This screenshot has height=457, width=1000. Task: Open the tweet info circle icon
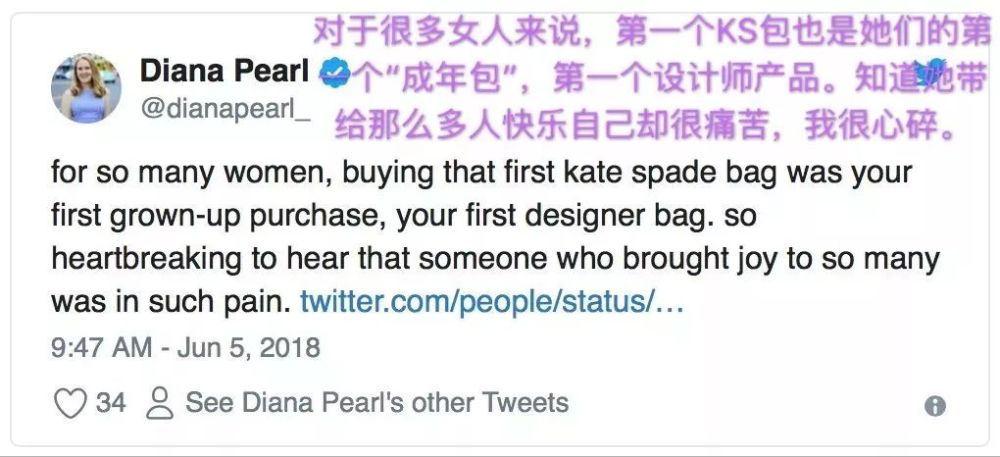click(935, 405)
